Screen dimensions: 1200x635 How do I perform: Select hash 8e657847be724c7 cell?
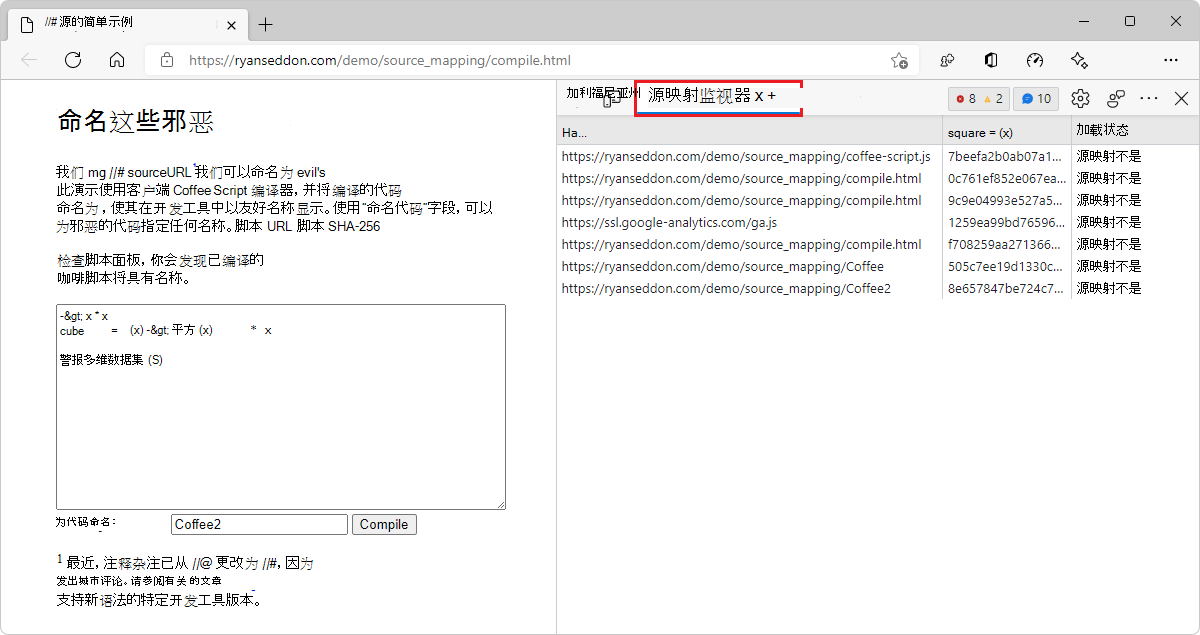click(1006, 288)
